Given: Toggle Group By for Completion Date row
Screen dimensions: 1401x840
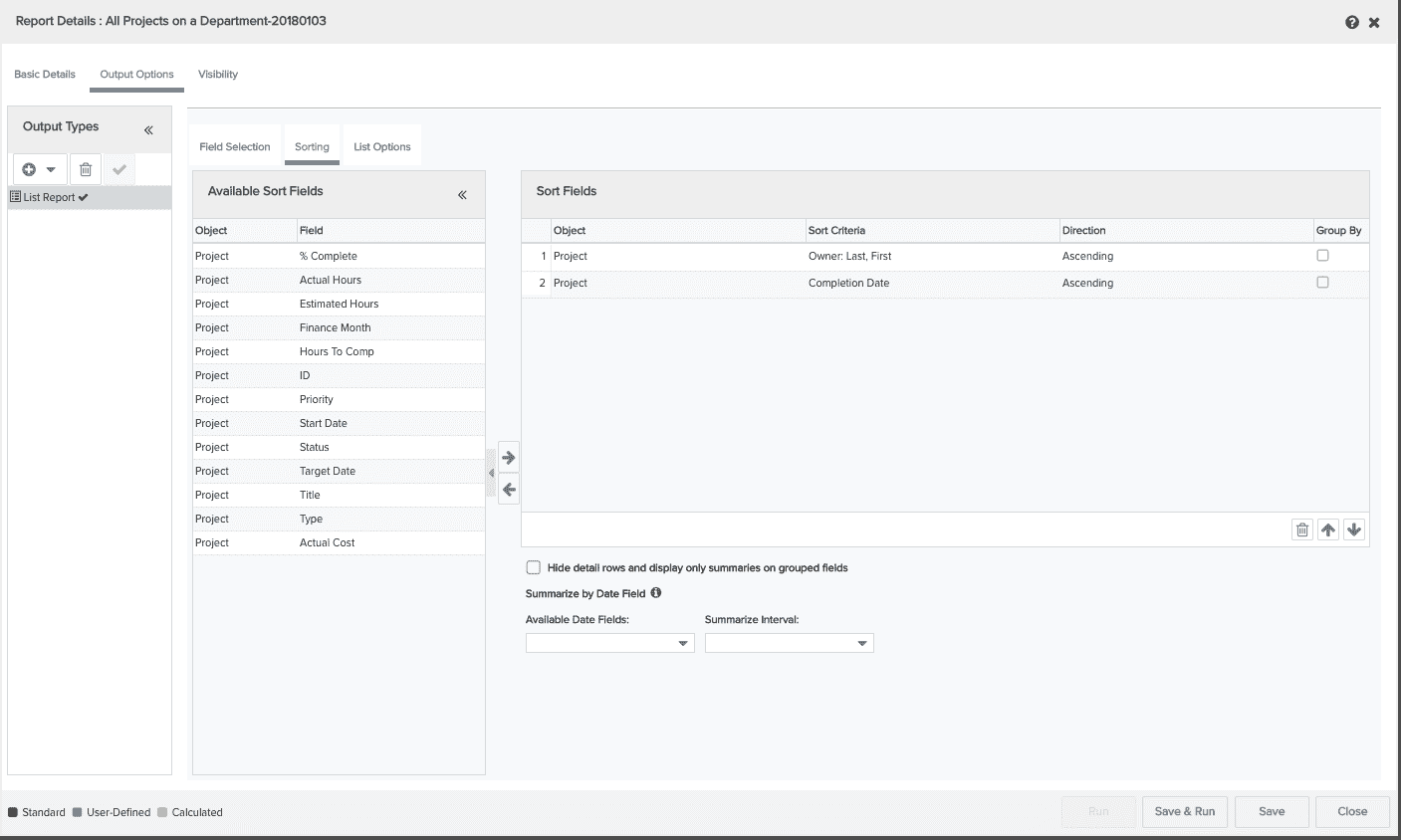Looking at the screenshot, I should (x=1322, y=283).
